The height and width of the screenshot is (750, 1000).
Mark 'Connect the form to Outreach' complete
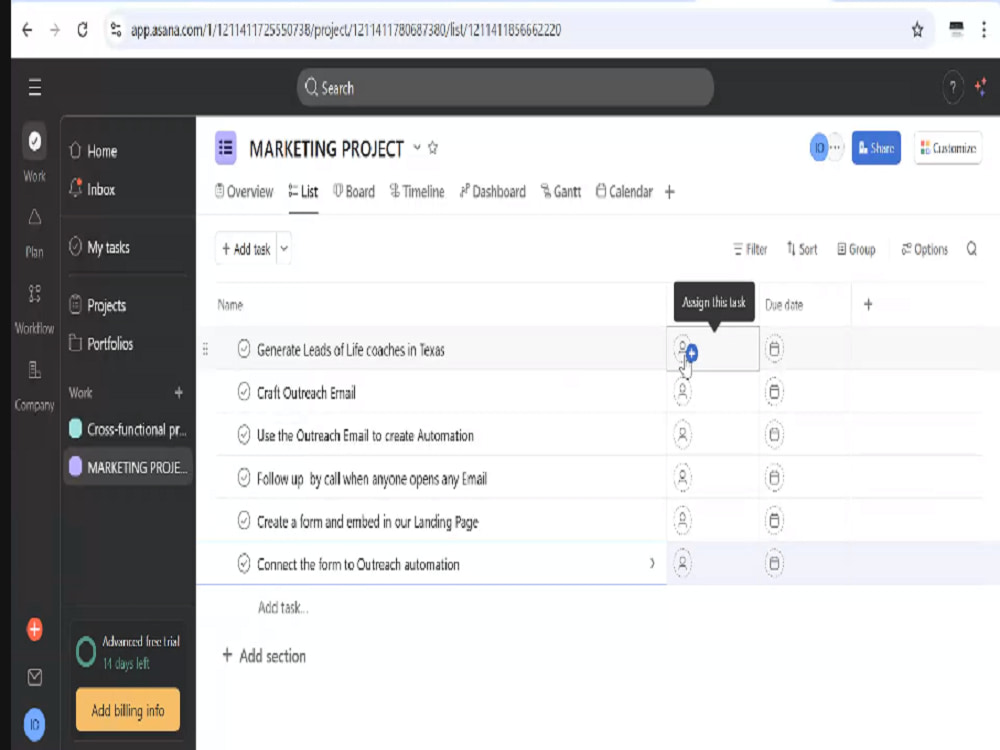244,563
